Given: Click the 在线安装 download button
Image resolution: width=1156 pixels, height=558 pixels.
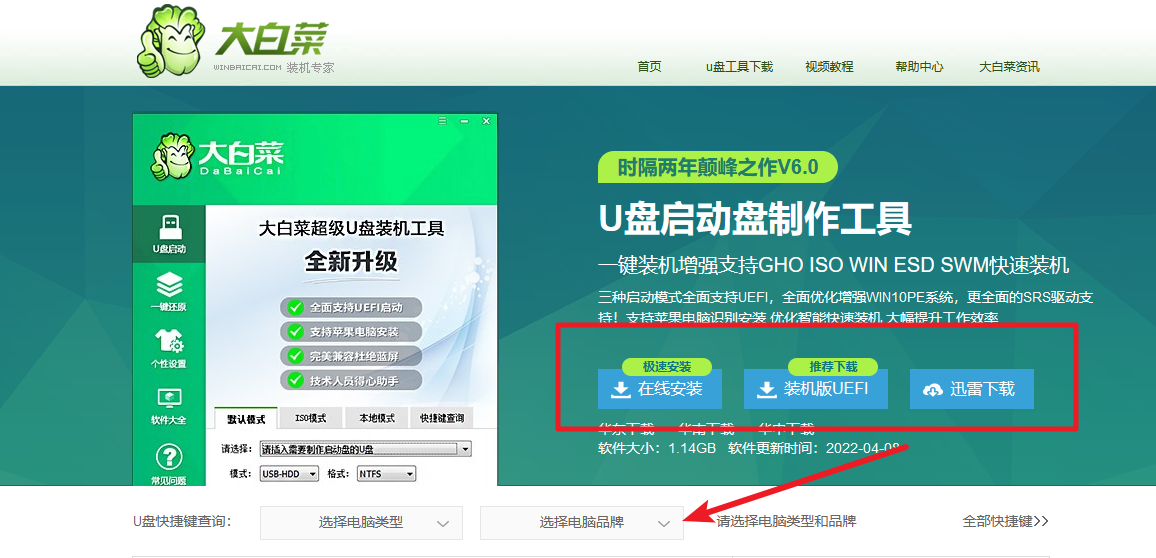Looking at the screenshot, I should click(x=659, y=389).
